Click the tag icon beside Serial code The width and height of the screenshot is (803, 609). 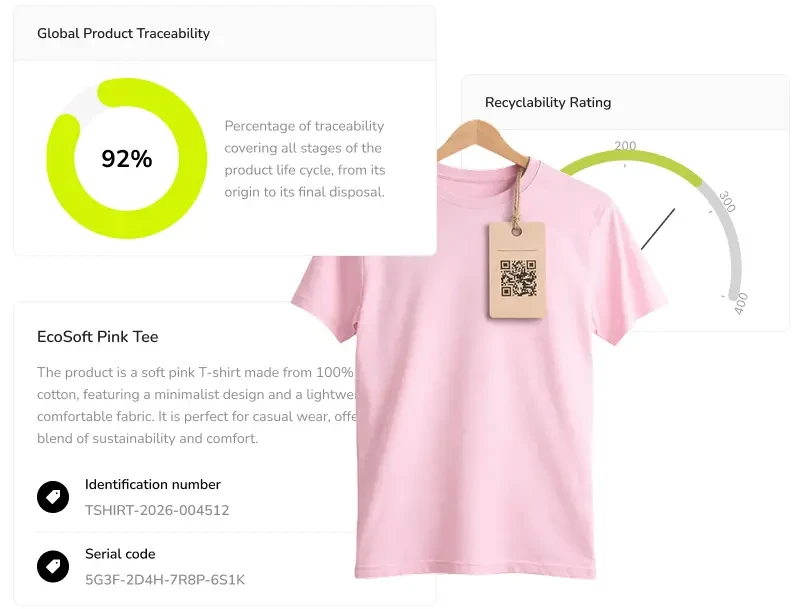point(53,567)
